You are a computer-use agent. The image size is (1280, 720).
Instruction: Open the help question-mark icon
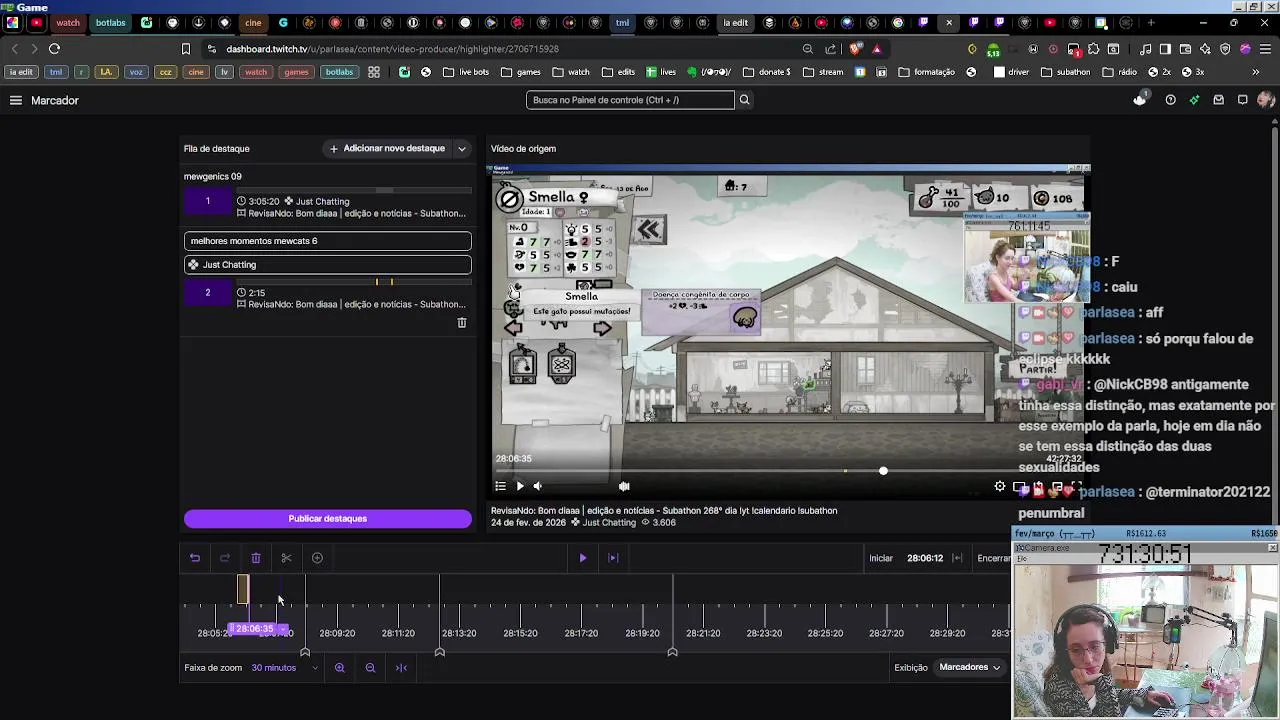point(1170,100)
